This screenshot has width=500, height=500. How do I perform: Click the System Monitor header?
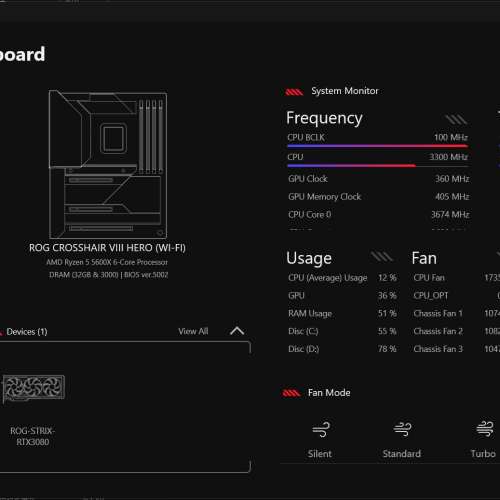coord(345,91)
